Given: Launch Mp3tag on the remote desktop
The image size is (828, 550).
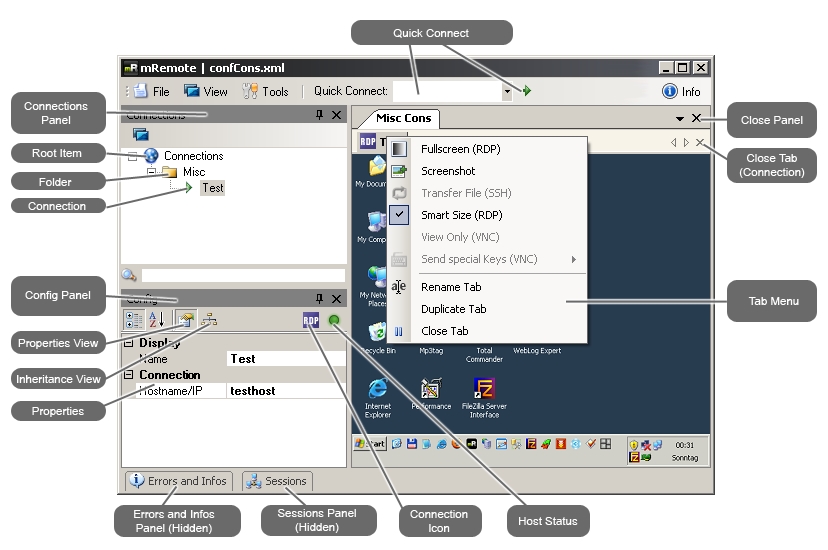Looking at the screenshot, I should click(x=431, y=350).
